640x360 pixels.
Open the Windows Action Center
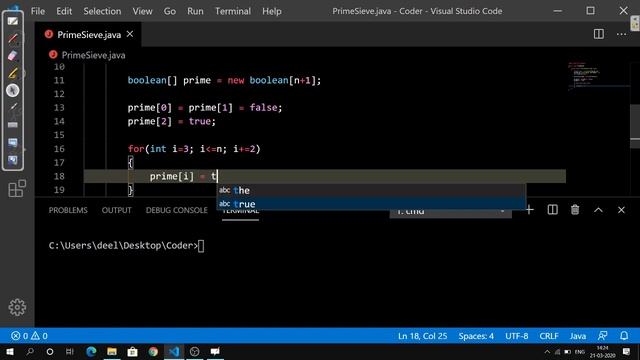pos(627,351)
